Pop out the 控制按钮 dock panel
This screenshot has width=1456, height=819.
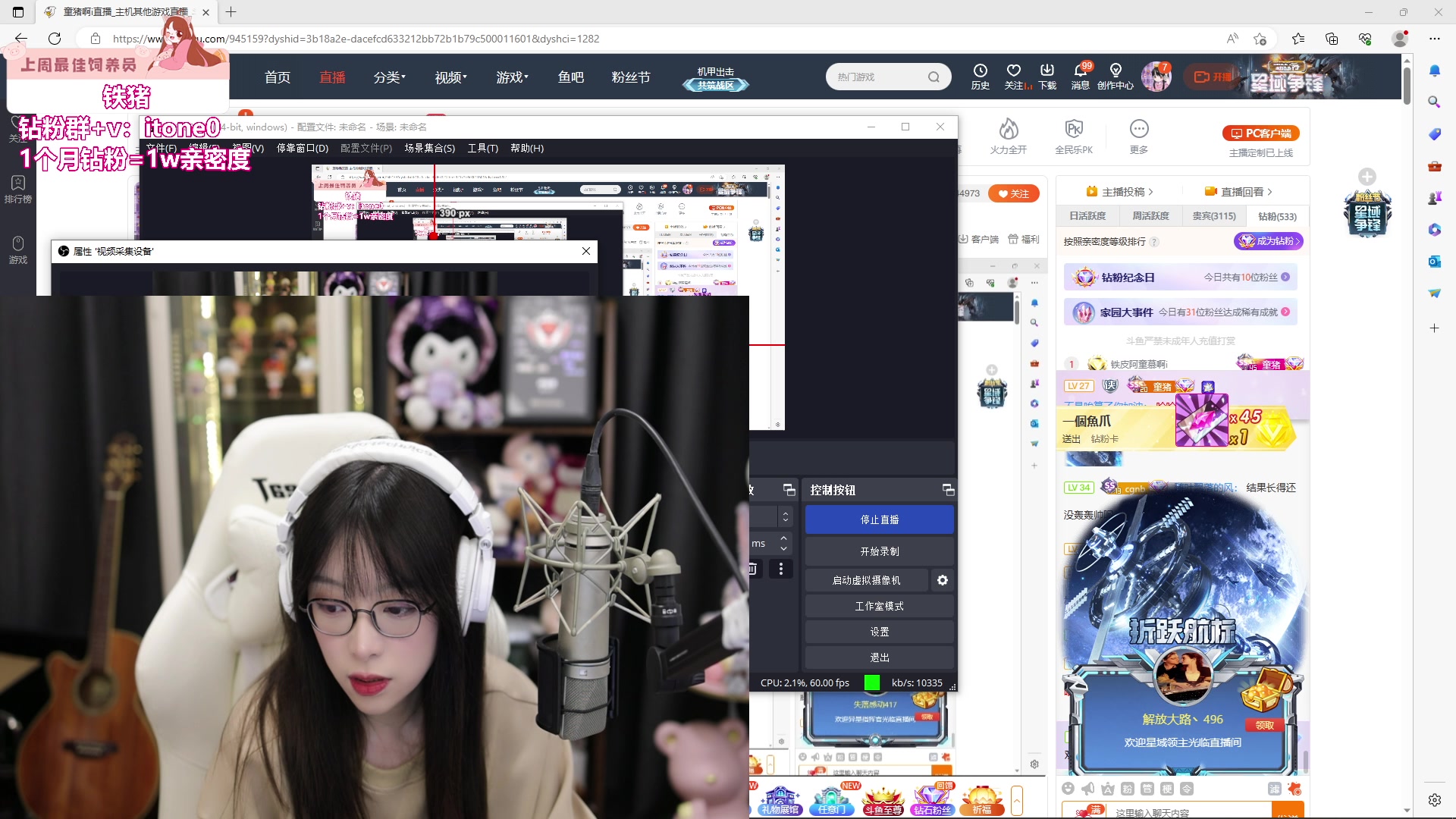(x=948, y=490)
